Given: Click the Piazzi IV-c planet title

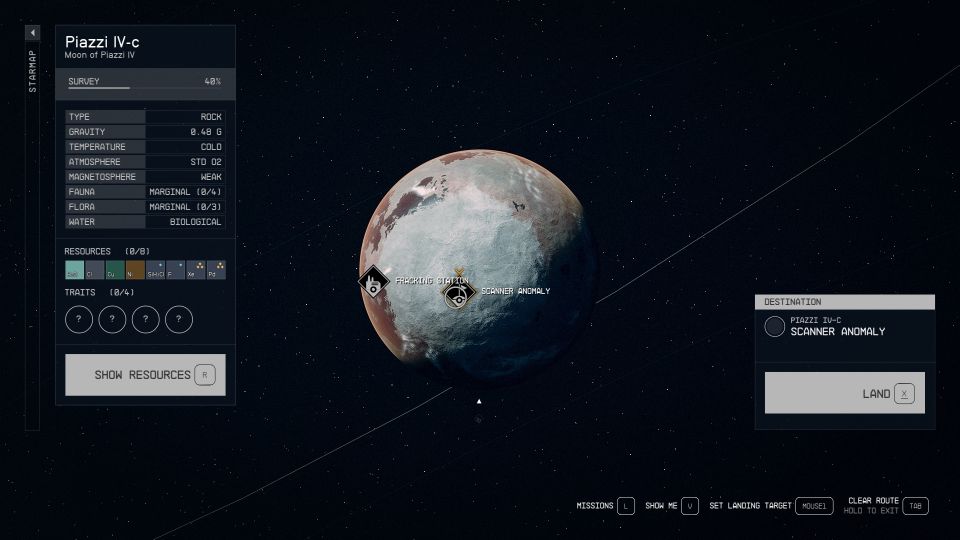Looking at the screenshot, I should tap(102, 42).
